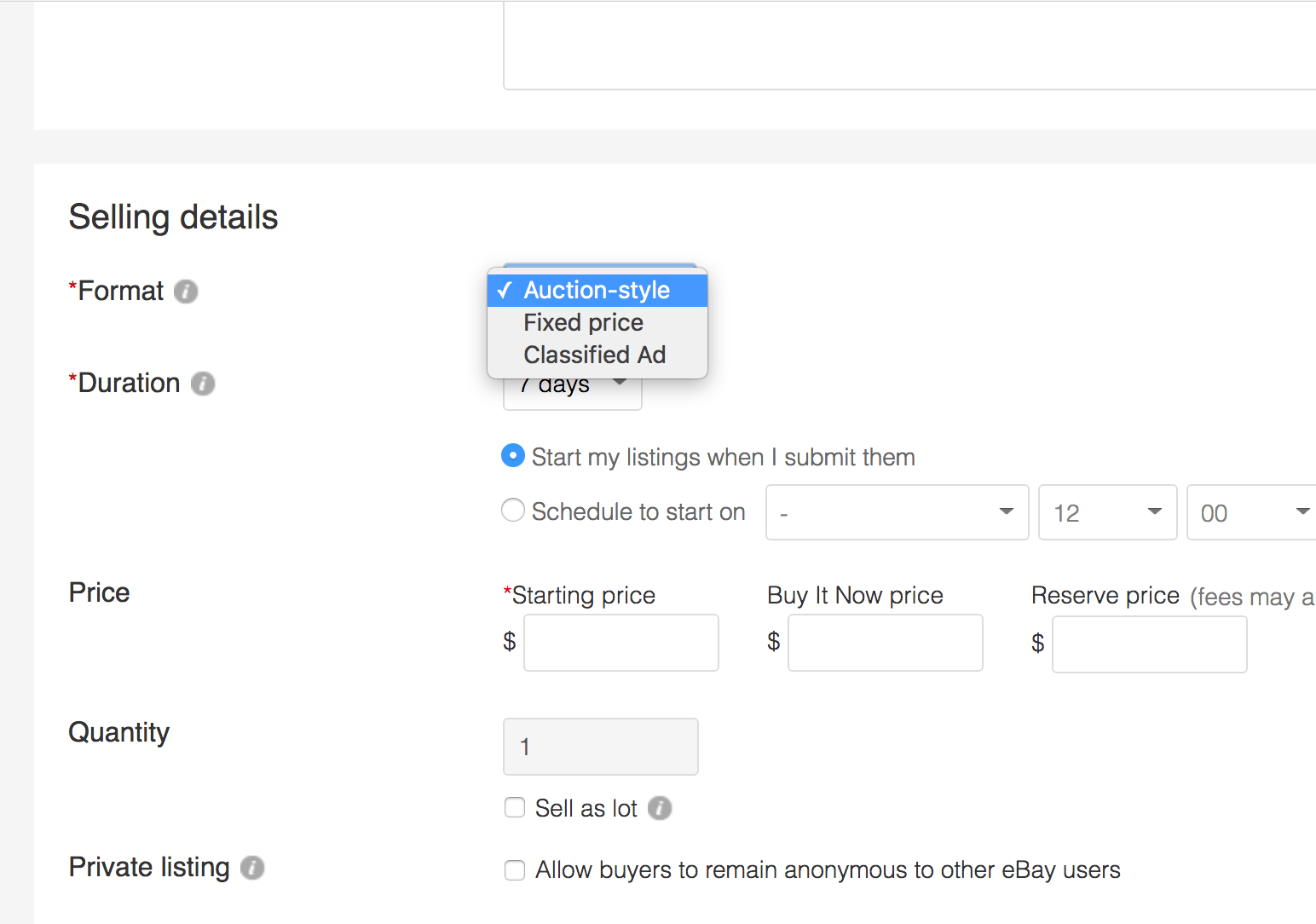The height and width of the screenshot is (924, 1316).
Task: Click the Selling details heading
Action: point(173,217)
